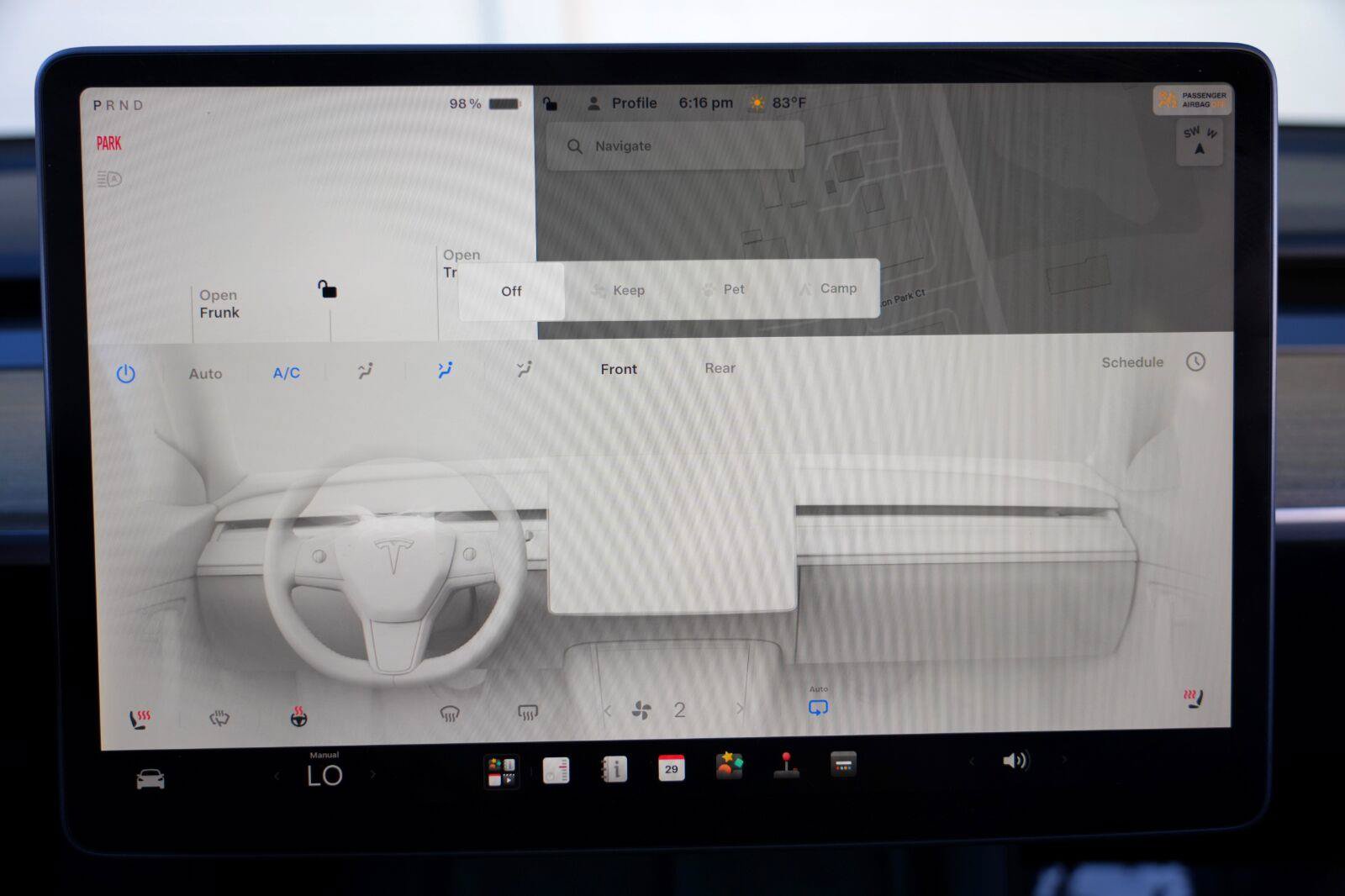Screen dimensions: 1345x896
Task: Open the app launcher icon
Action: pyautogui.click(x=502, y=772)
